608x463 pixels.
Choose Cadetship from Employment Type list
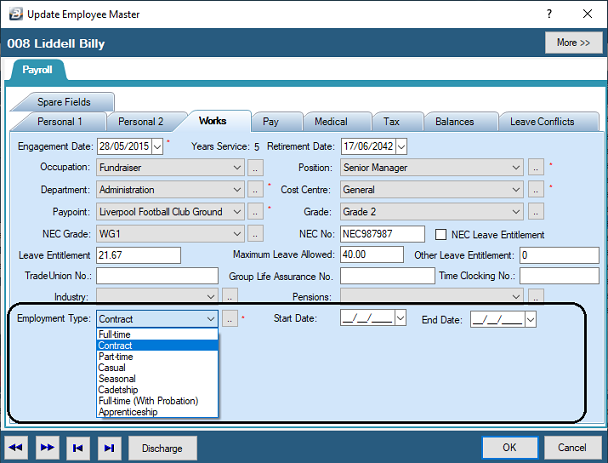157,390
